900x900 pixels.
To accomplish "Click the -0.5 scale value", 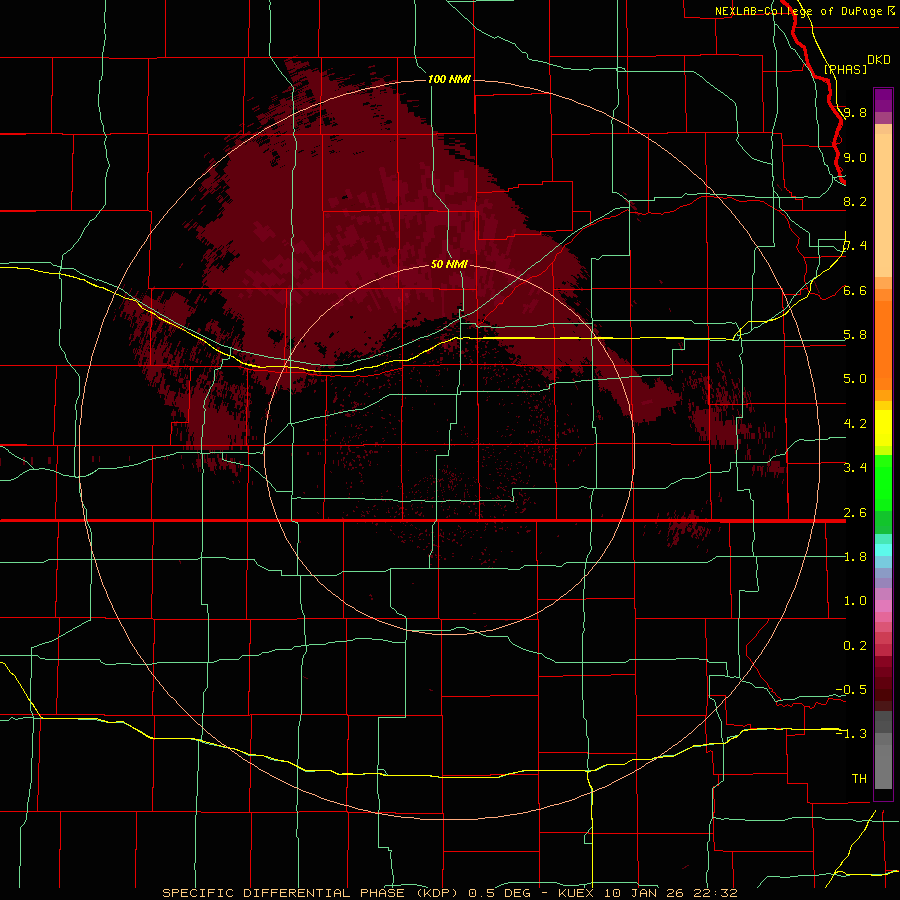I will point(852,690).
